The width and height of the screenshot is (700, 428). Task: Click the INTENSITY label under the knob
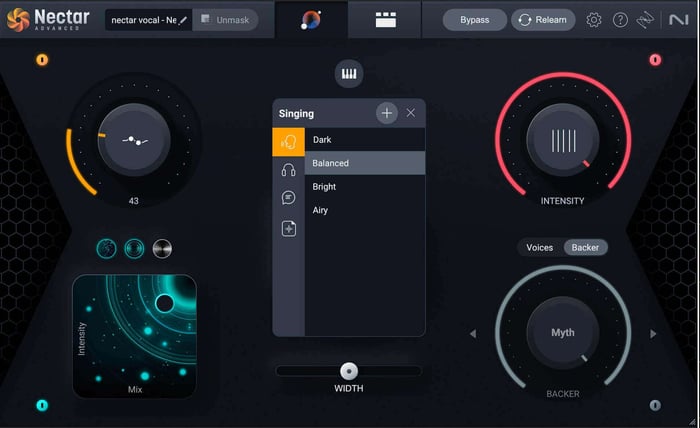tap(562, 201)
